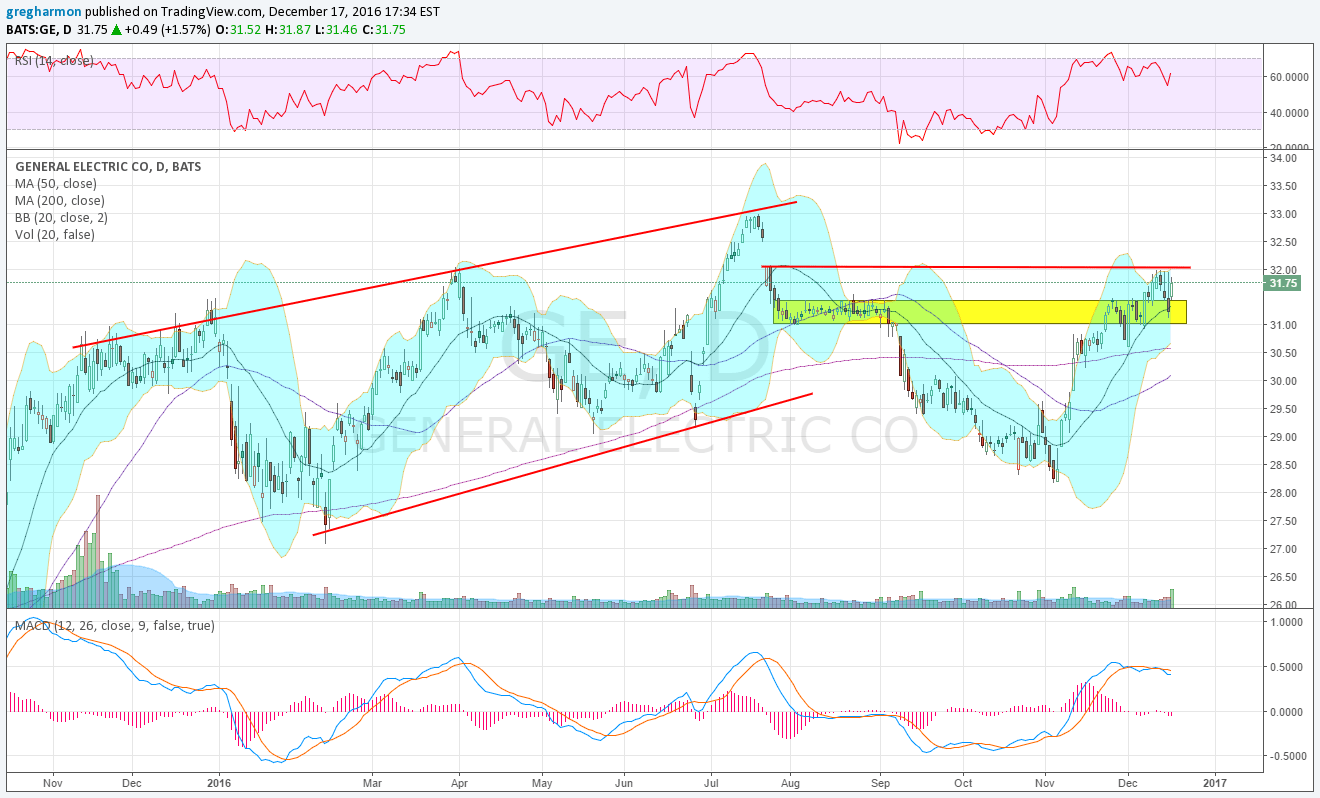Image resolution: width=1320 pixels, height=798 pixels.
Task: Click the gregharmon author name
Action: click(46, 12)
